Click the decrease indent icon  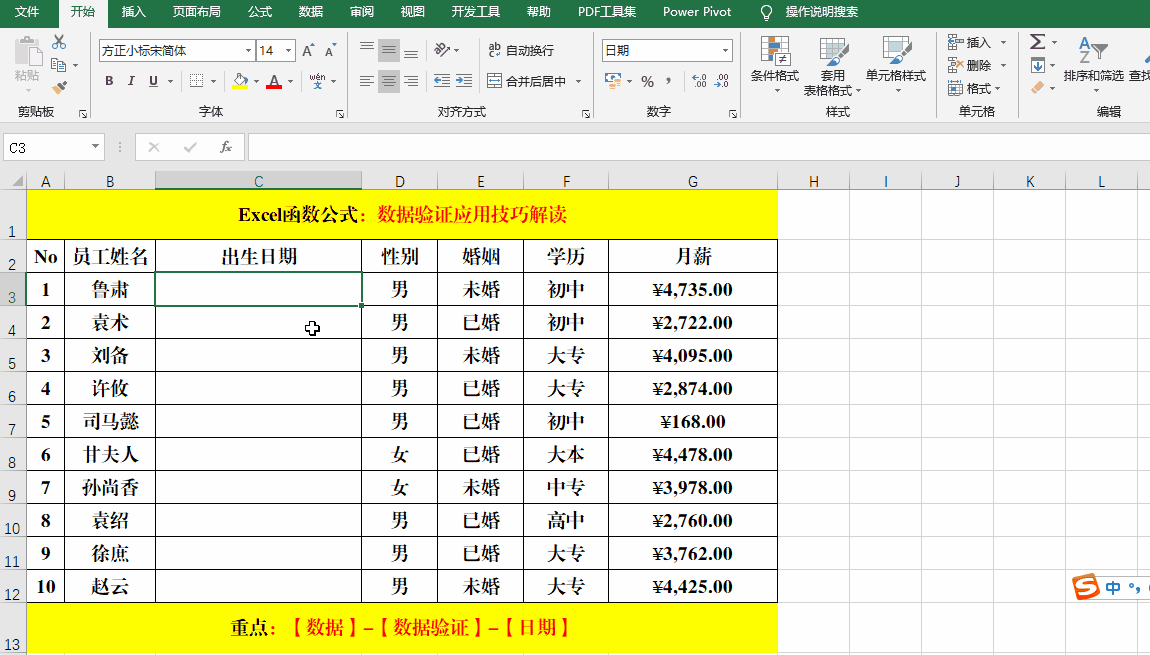[x=442, y=81]
